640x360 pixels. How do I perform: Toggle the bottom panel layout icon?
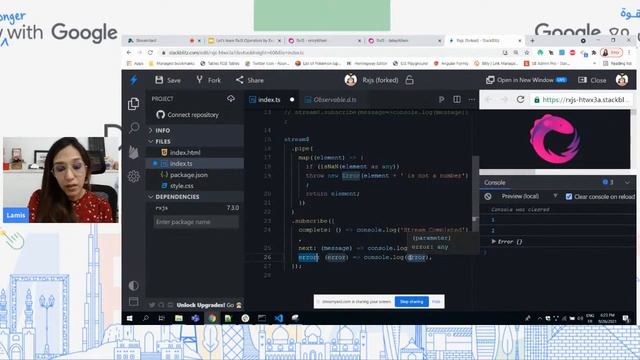[x=133, y=302]
